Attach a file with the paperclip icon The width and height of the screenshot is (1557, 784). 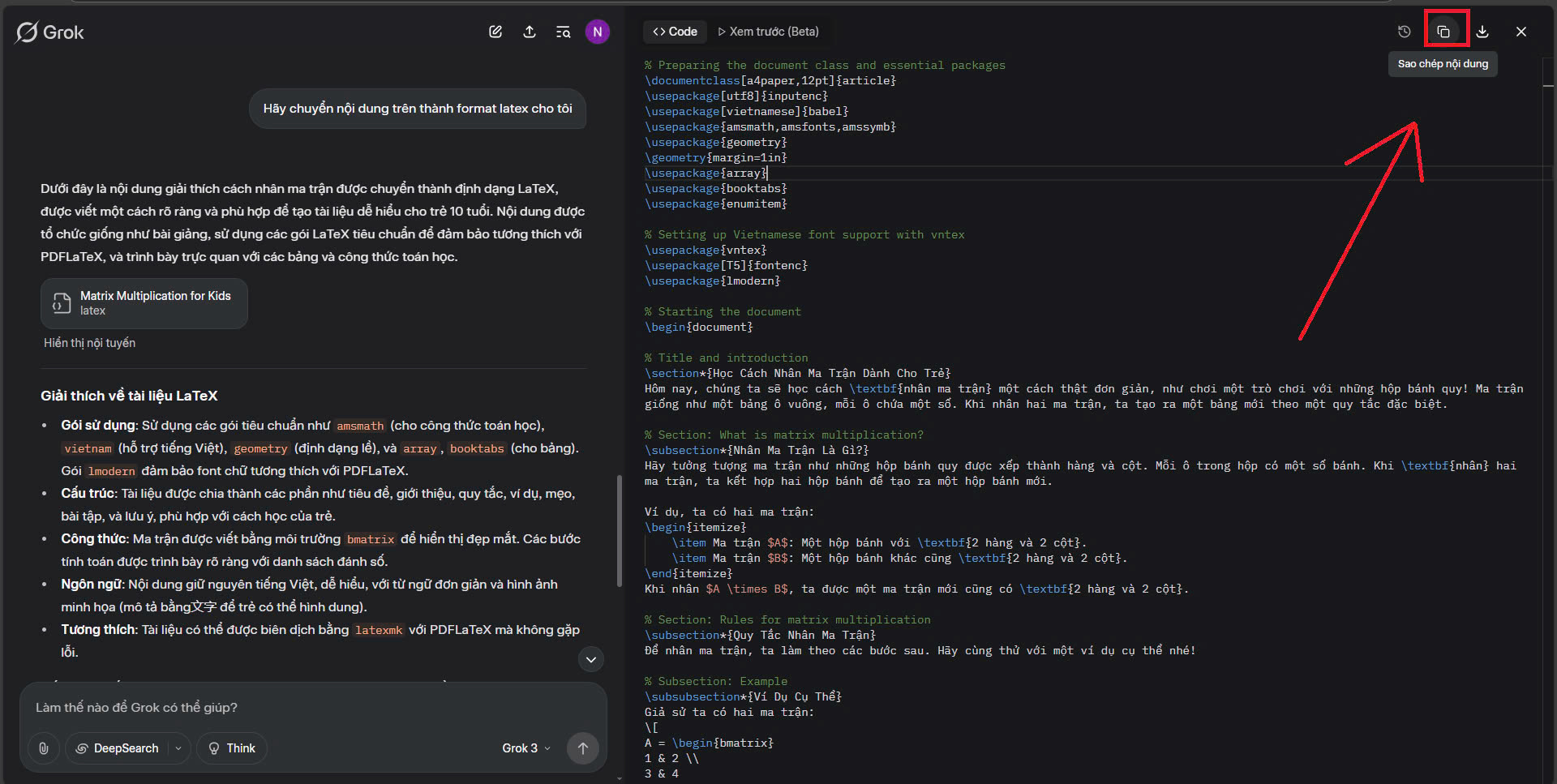pyautogui.click(x=44, y=748)
